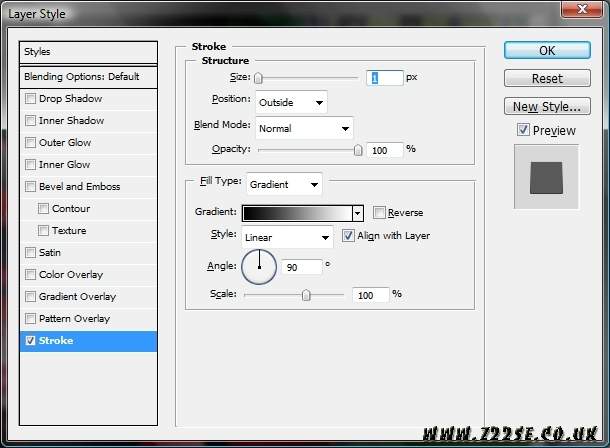Click the style preview thumbnail
Image resolution: width=610 pixels, height=448 pixels.
[x=546, y=177]
